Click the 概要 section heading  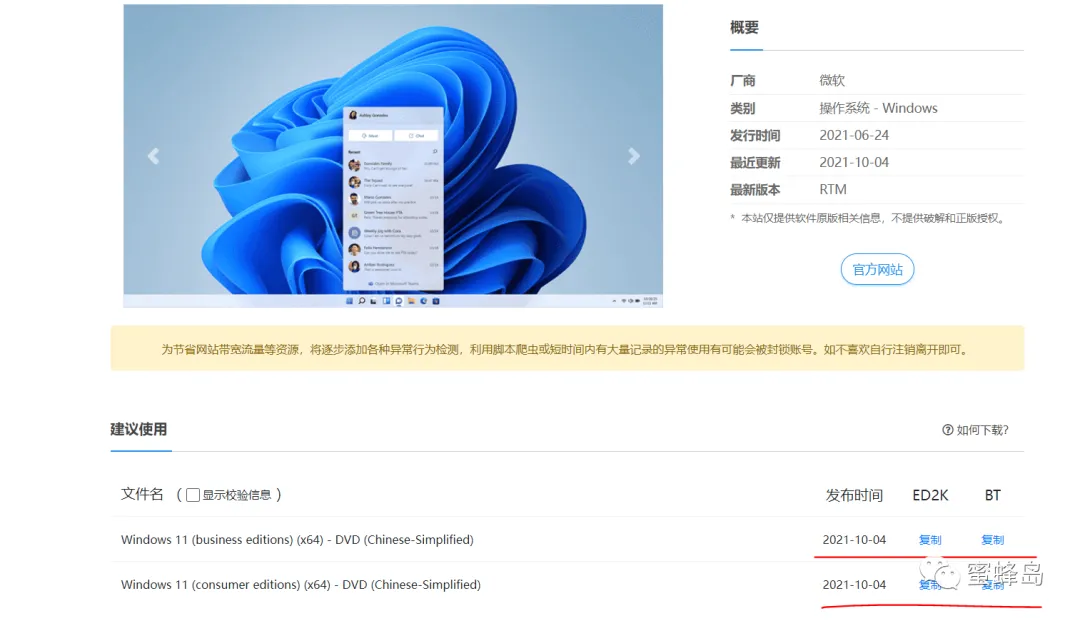coord(745,28)
